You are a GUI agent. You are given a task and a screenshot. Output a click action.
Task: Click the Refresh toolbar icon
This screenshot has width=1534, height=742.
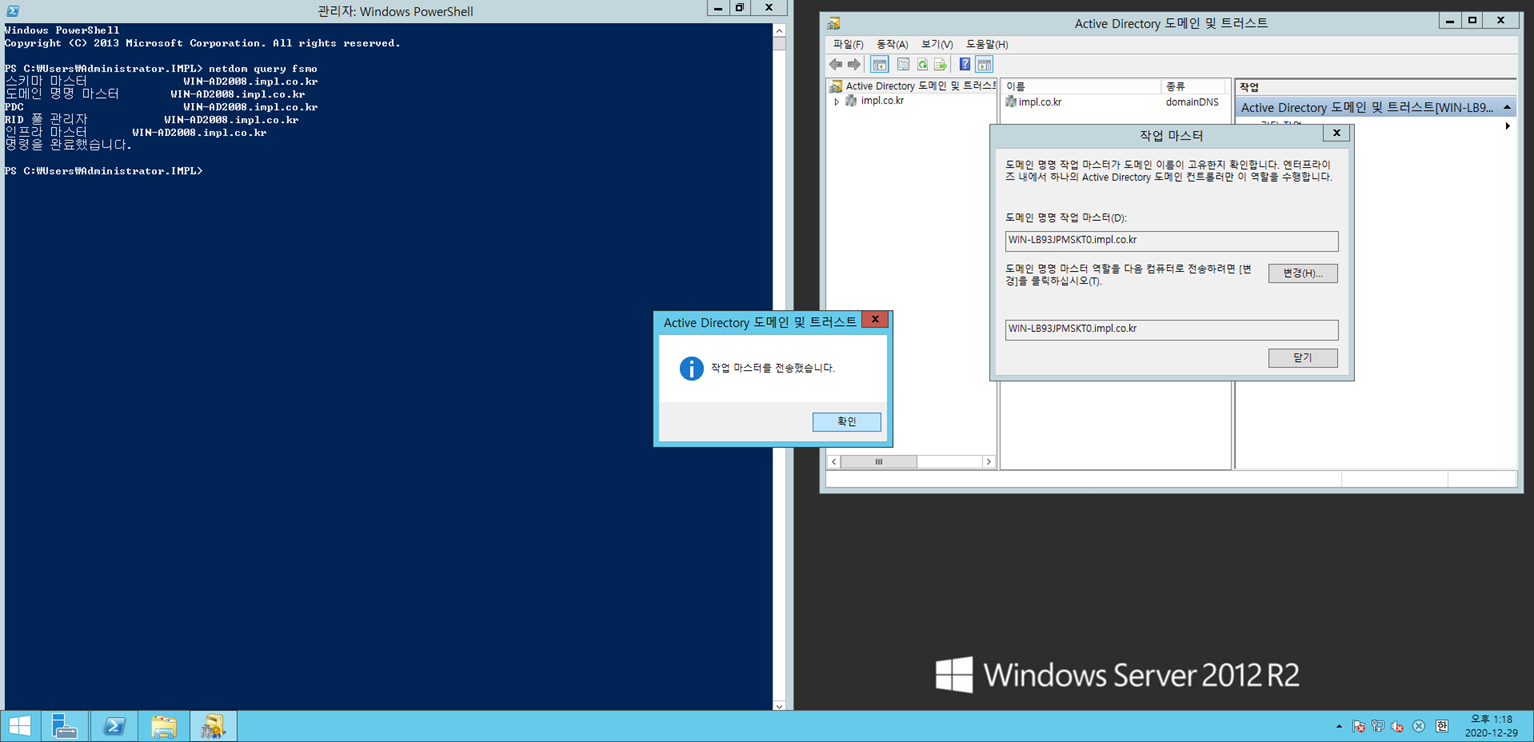point(922,65)
